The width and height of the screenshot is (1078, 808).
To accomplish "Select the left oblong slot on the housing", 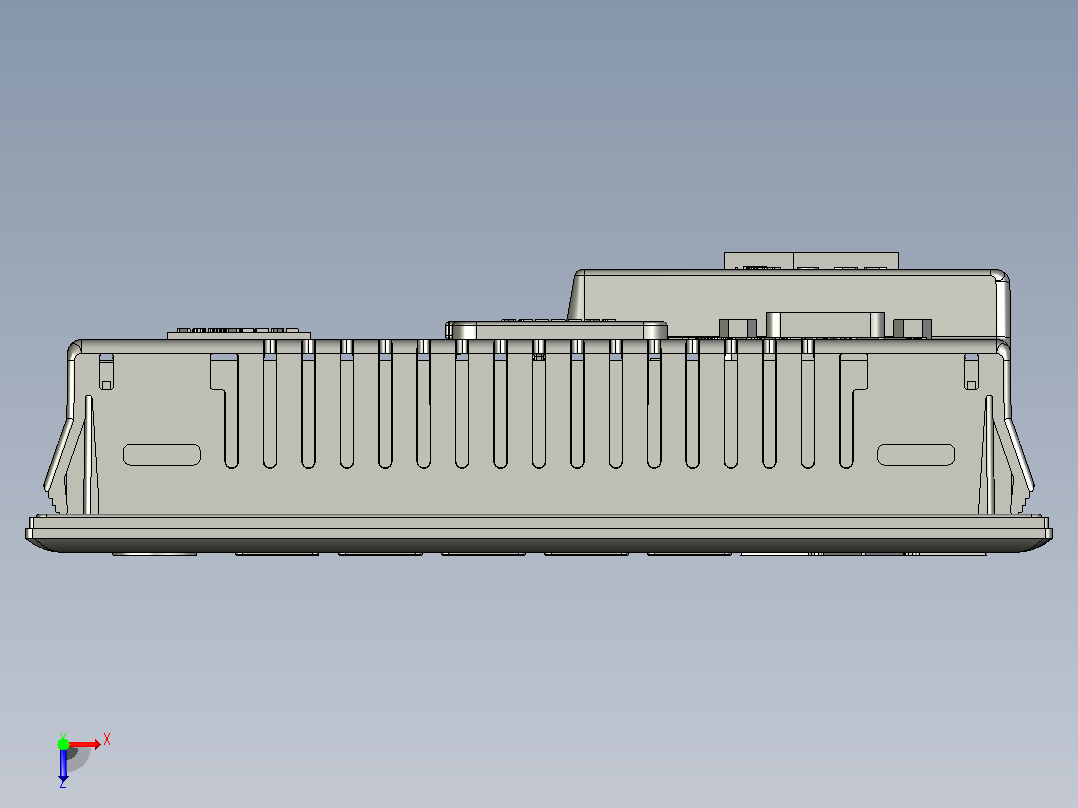I will [162, 455].
